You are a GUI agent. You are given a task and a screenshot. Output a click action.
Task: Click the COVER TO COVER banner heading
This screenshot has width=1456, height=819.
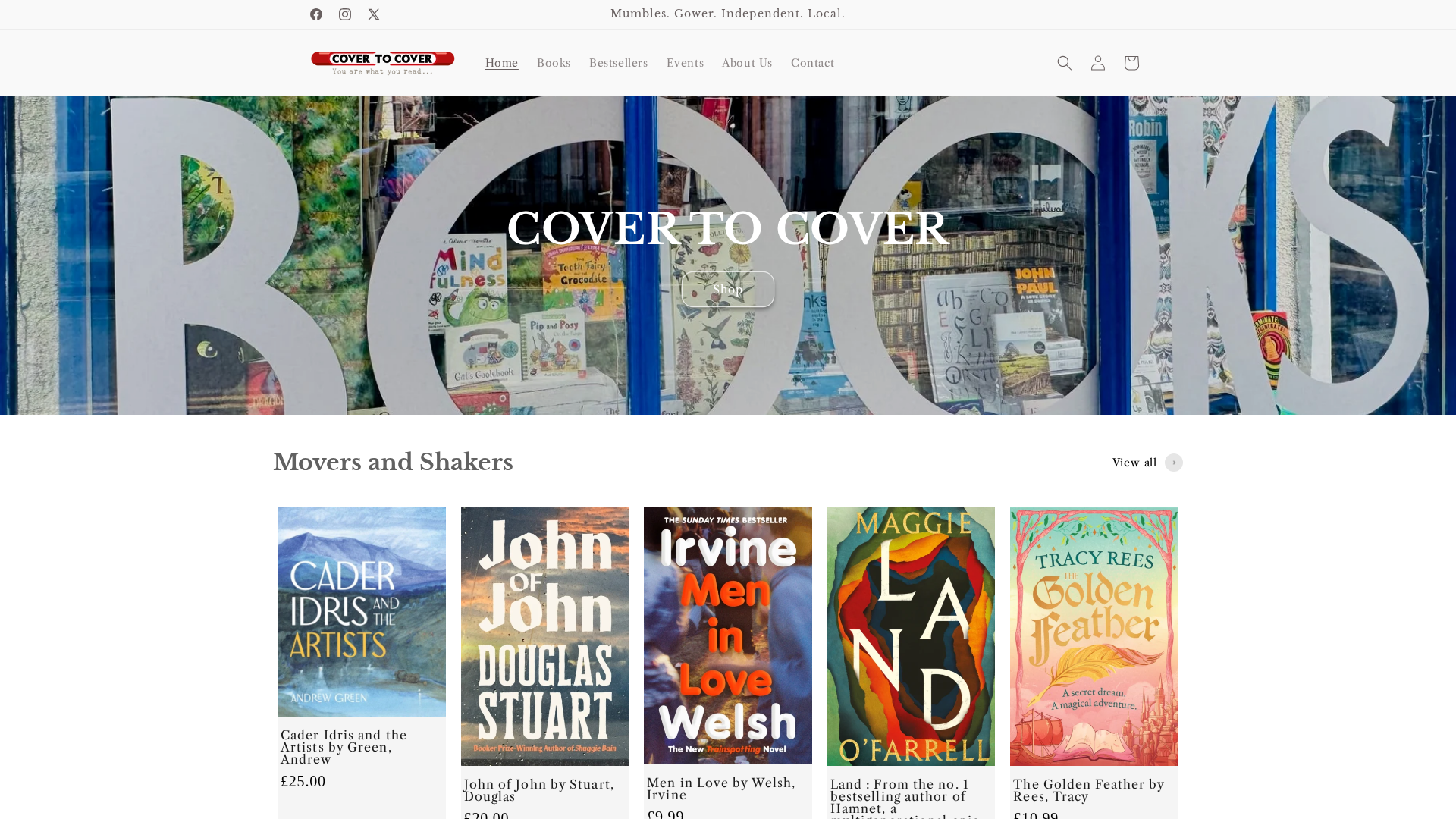click(728, 229)
